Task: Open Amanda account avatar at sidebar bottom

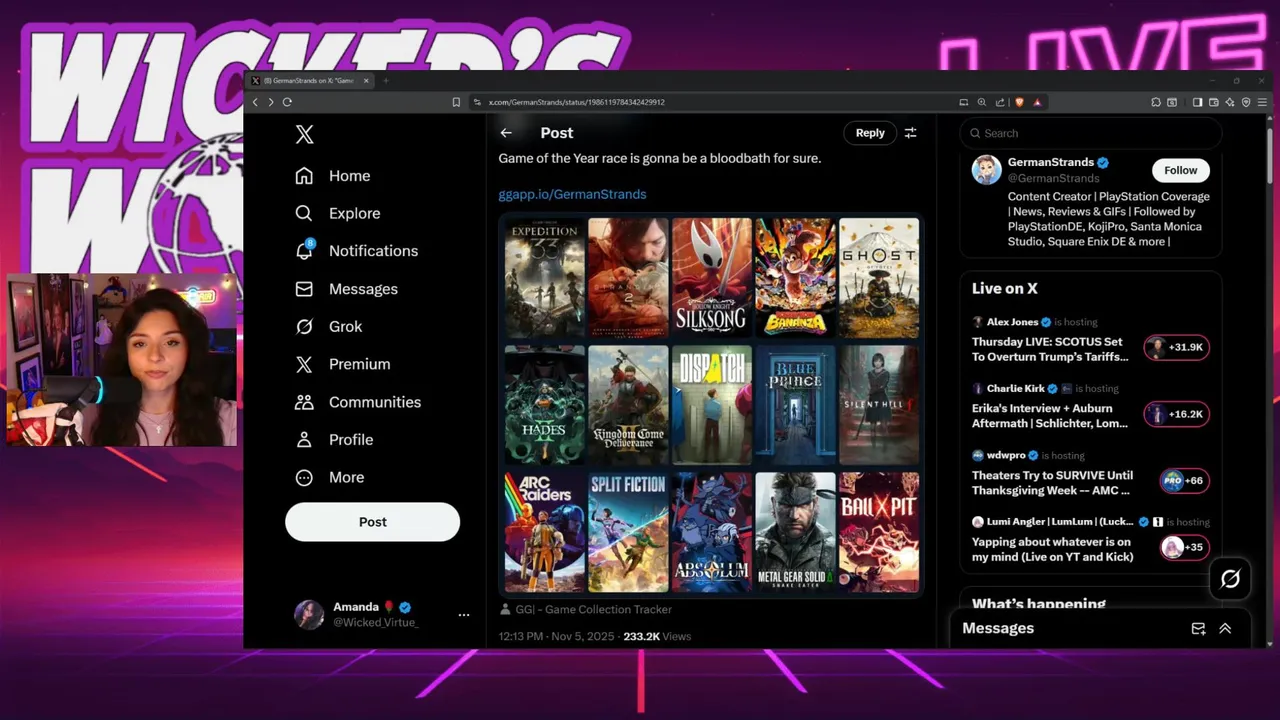Action: [309, 615]
